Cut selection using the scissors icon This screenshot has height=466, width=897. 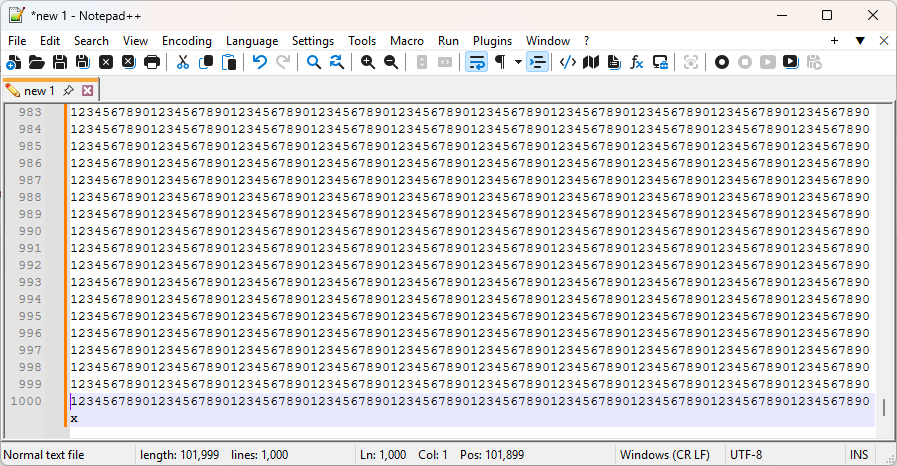pos(182,62)
